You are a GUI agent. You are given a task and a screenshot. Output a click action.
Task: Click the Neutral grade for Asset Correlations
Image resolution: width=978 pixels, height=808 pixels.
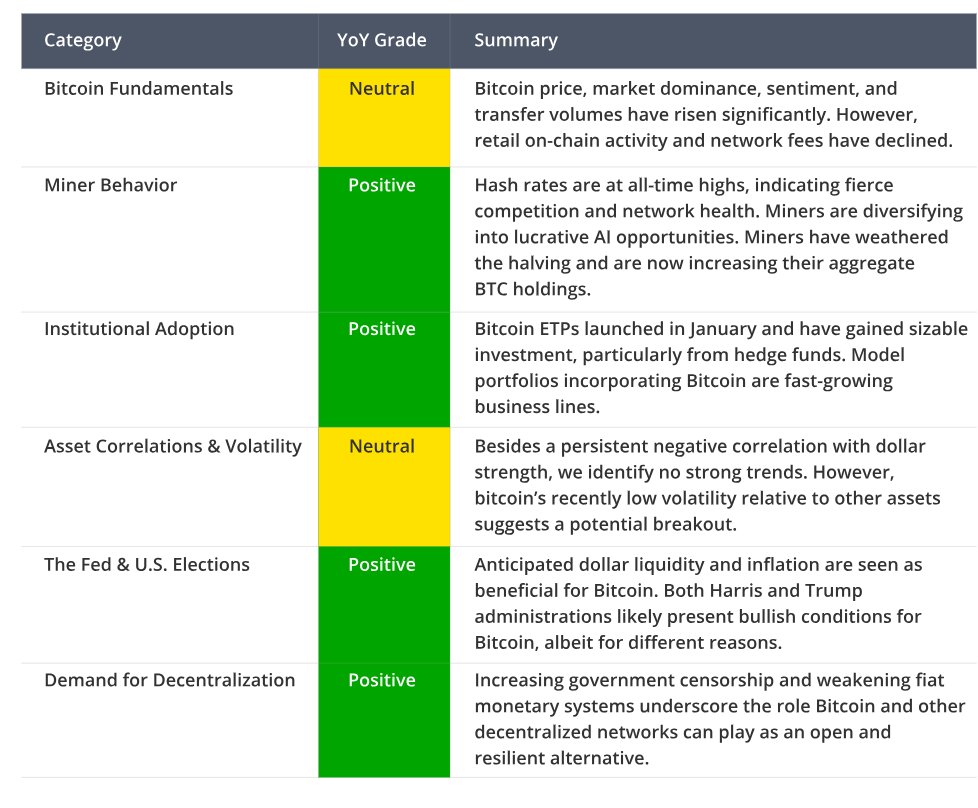[x=384, y=487]
